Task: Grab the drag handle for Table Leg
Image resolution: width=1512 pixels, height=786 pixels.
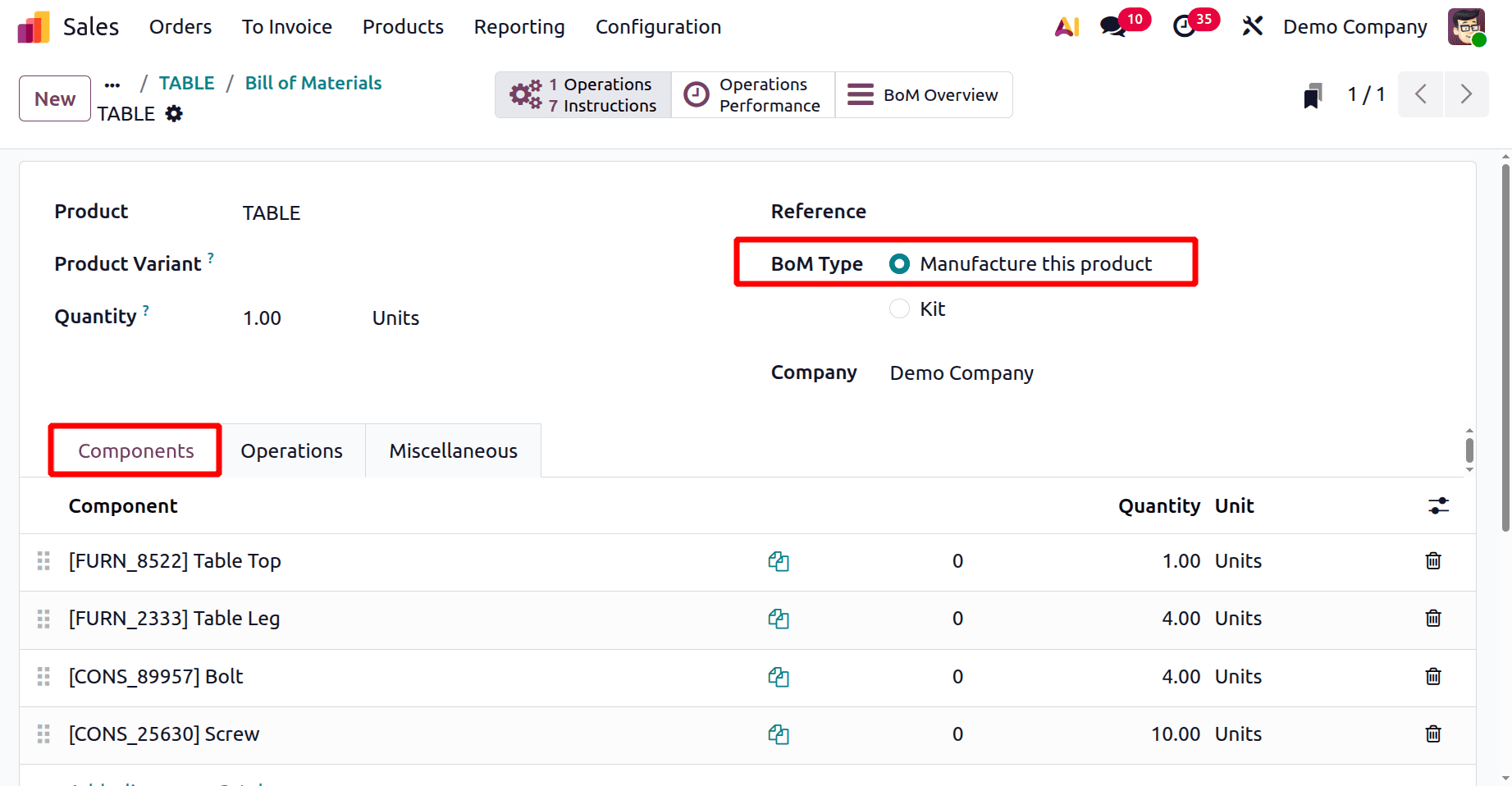Action: 43,619
